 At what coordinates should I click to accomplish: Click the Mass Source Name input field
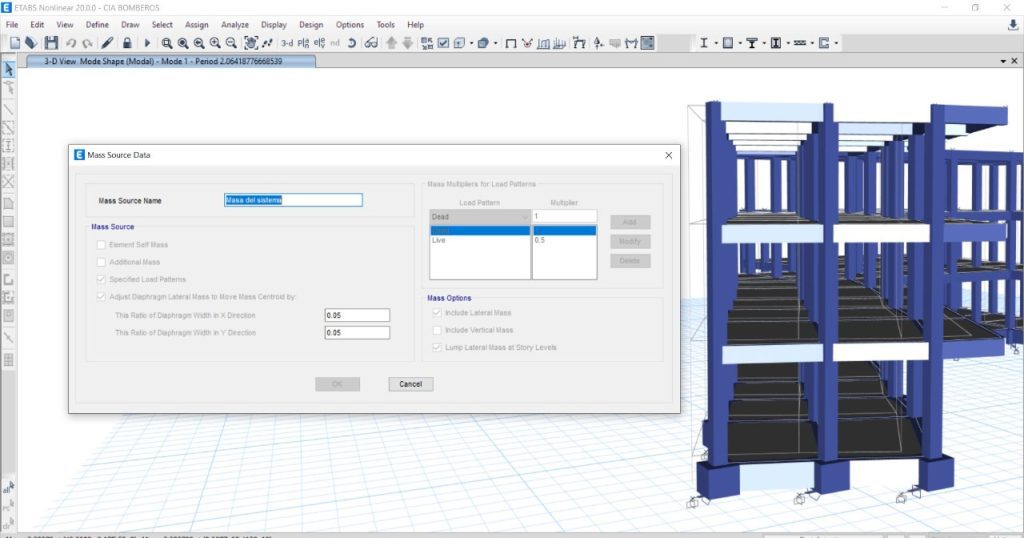pyautogui.click(x=293, y=200)
